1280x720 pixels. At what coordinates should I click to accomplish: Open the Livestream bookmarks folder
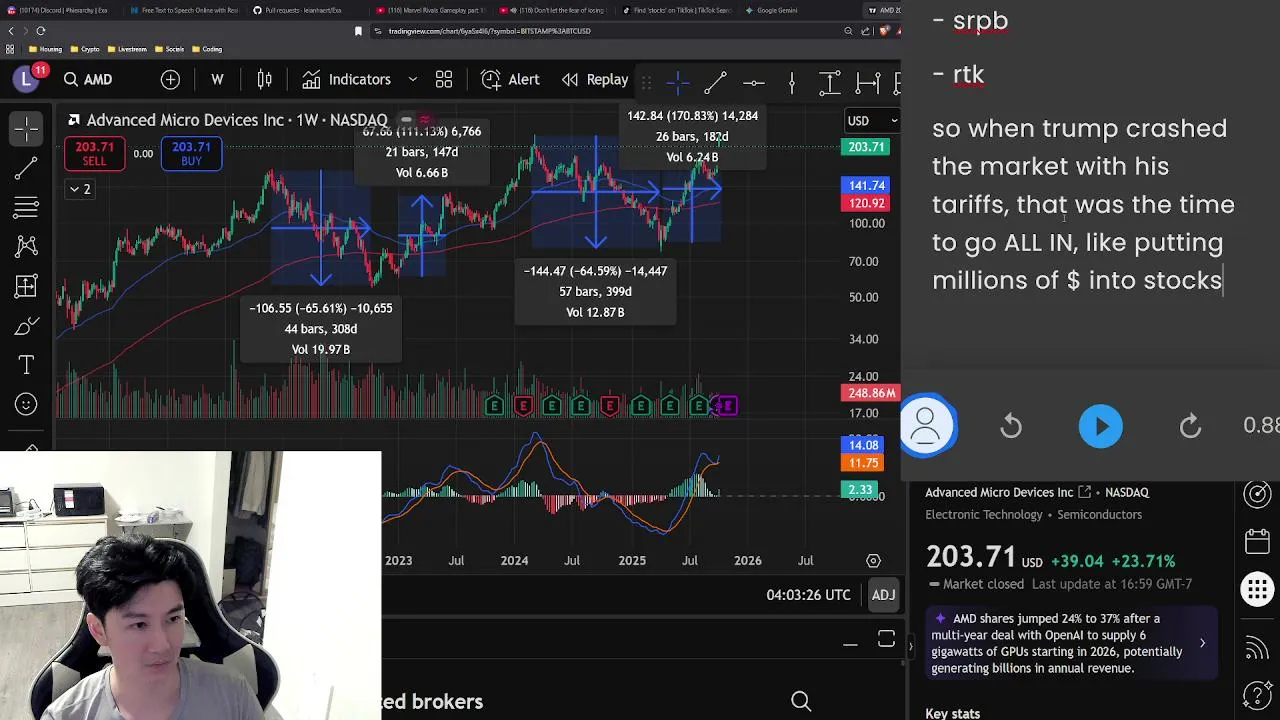coord(127,49)
